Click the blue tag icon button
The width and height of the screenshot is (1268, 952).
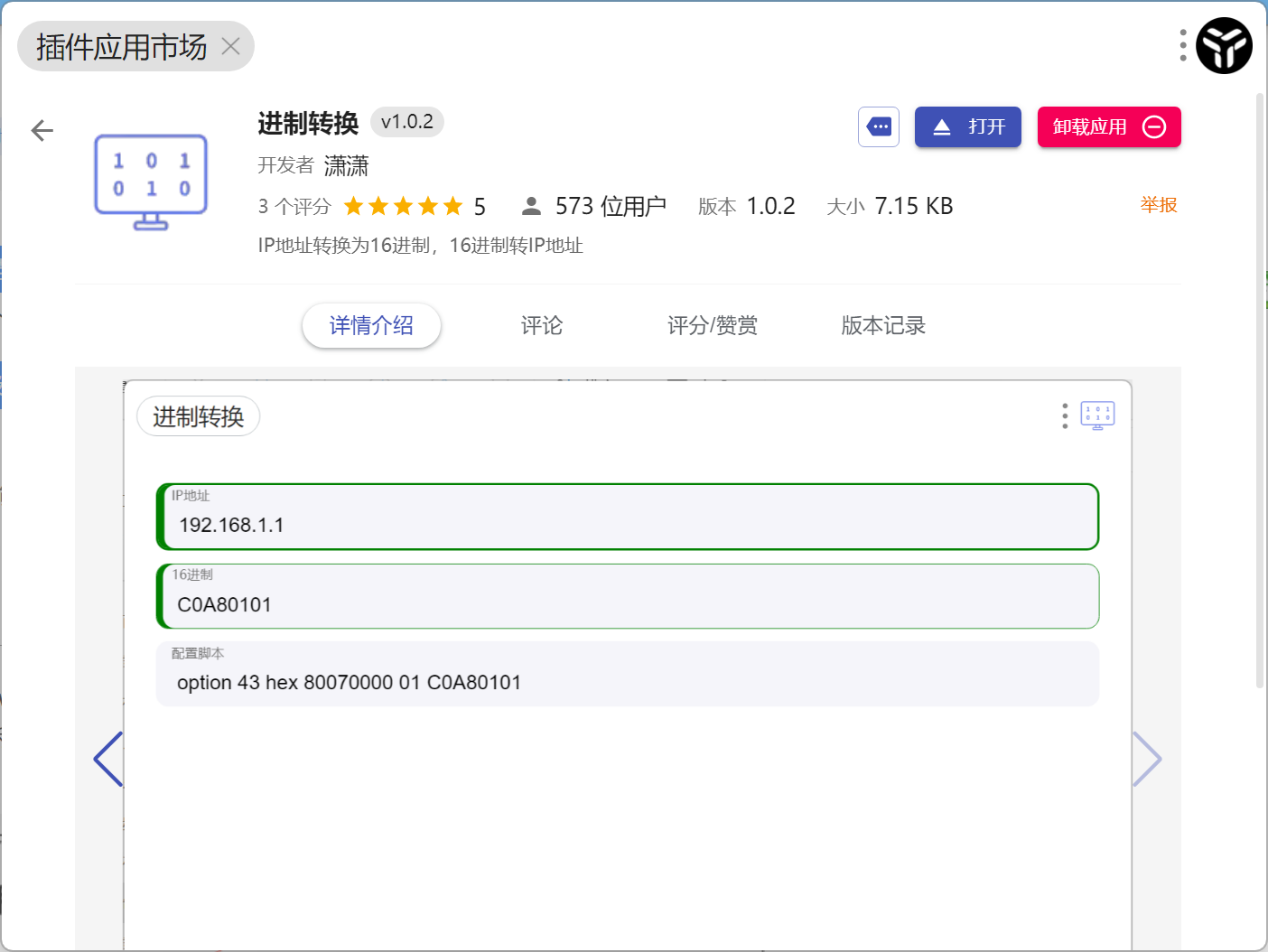tap(878, 127)
